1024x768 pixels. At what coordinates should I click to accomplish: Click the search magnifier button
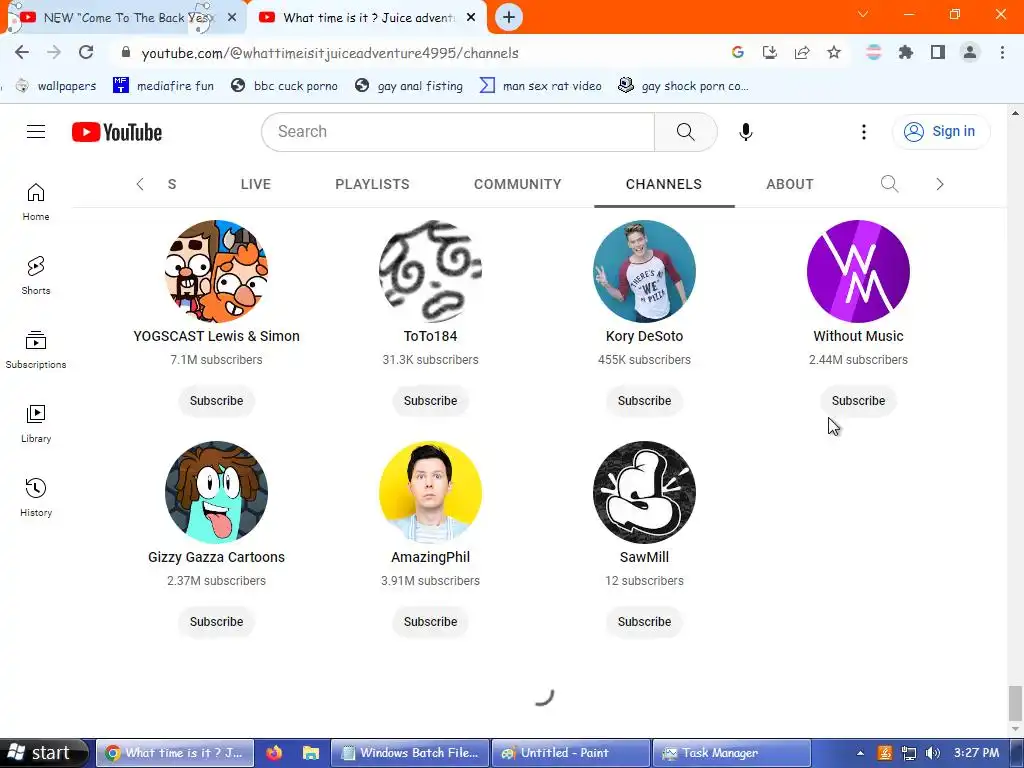pos(686,131)
